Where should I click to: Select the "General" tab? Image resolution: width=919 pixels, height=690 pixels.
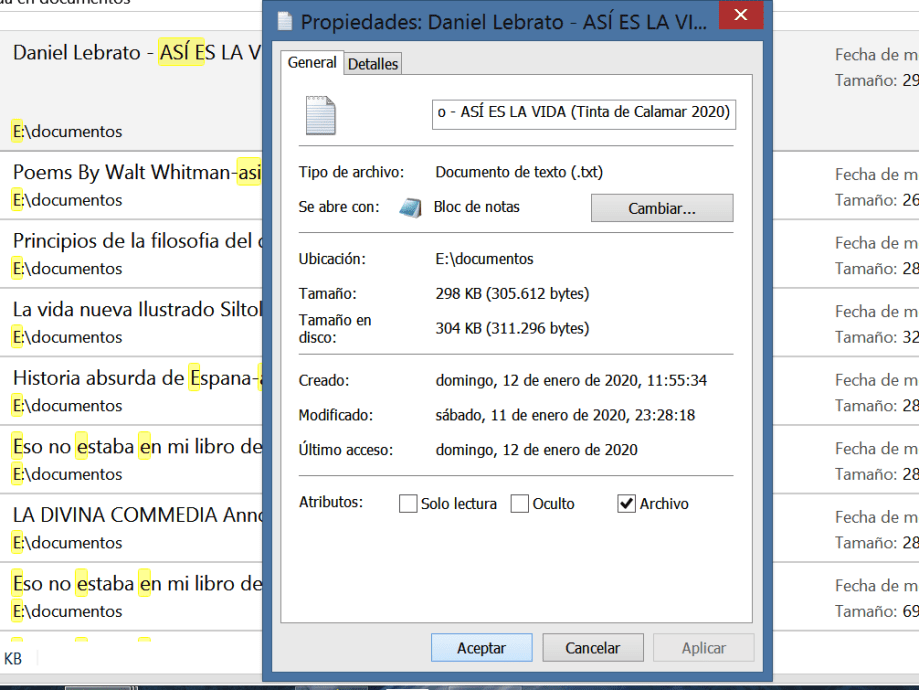pyautogui.click(x=312, y=62)
